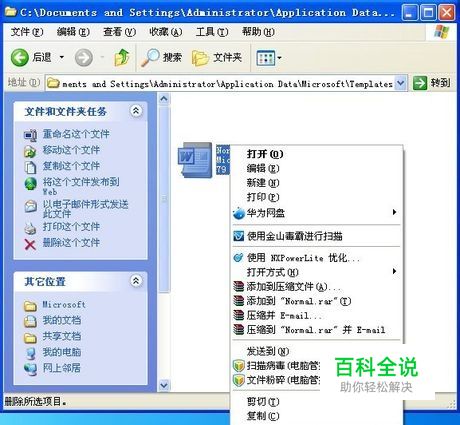
Task: Click 复制这个文件 link
Action: click(x=71, y=166)
